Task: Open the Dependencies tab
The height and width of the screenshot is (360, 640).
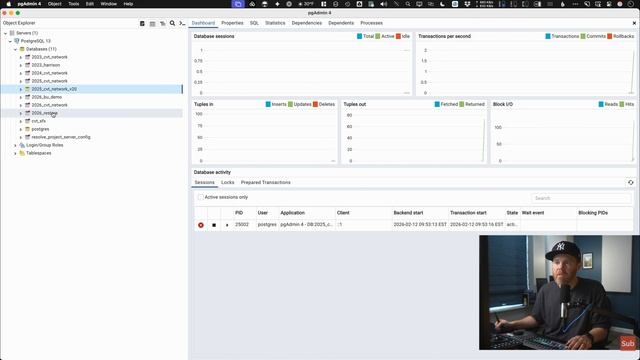Action: point(307,23)
